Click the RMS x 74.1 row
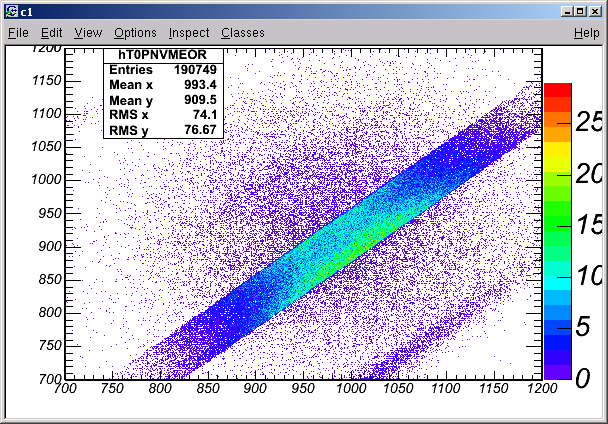The width and height of the screenshot is (608, 424). [163, 115]
